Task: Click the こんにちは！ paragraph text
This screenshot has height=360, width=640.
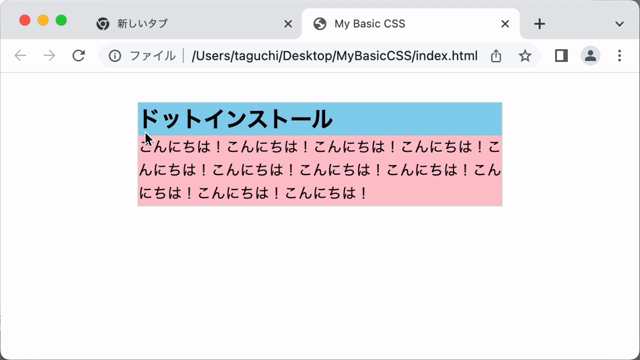Action: click(x=320, y=170)
